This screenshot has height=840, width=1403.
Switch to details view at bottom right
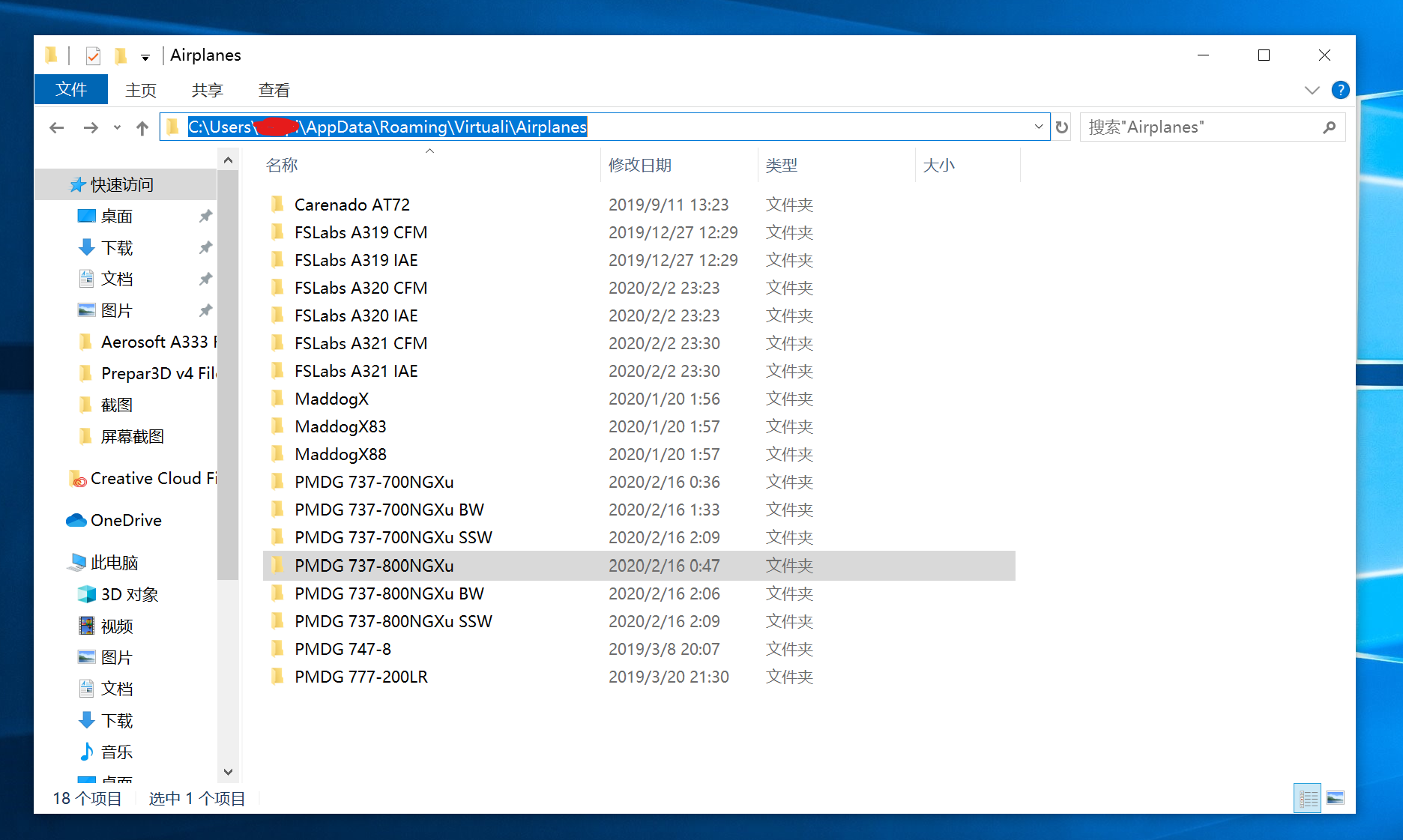pyautogui.click(x=1307, y=797)
